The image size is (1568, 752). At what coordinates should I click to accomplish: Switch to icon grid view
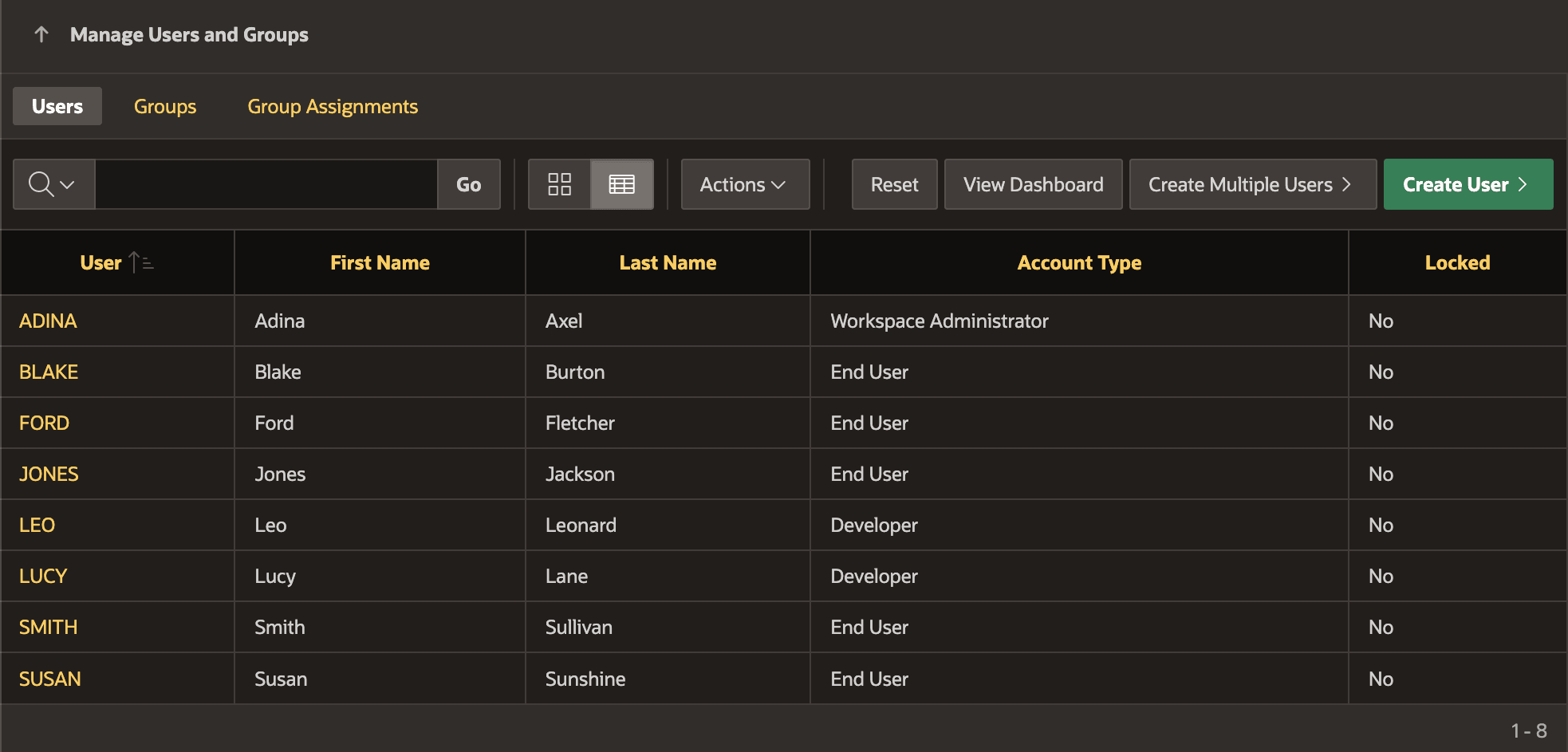[x=559, y=184]
